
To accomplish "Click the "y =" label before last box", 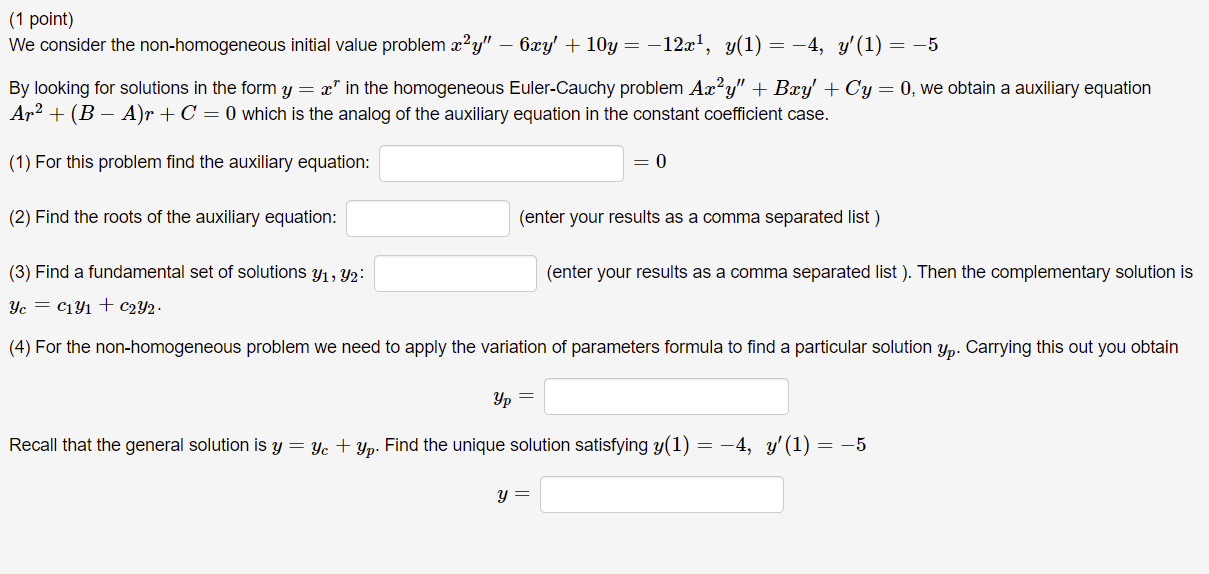I will click(x=514, y=495).
